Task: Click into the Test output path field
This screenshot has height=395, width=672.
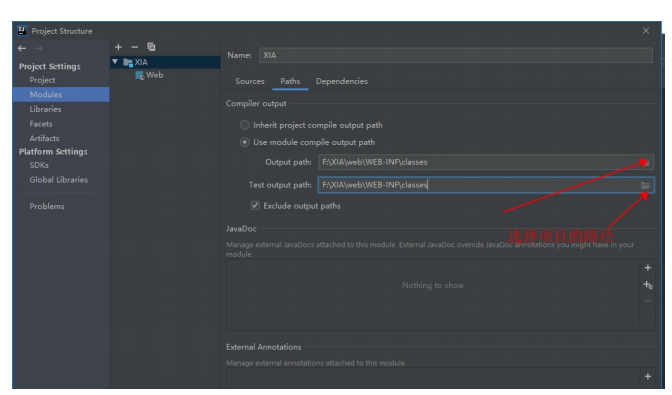Action: [x=479, y=185]
